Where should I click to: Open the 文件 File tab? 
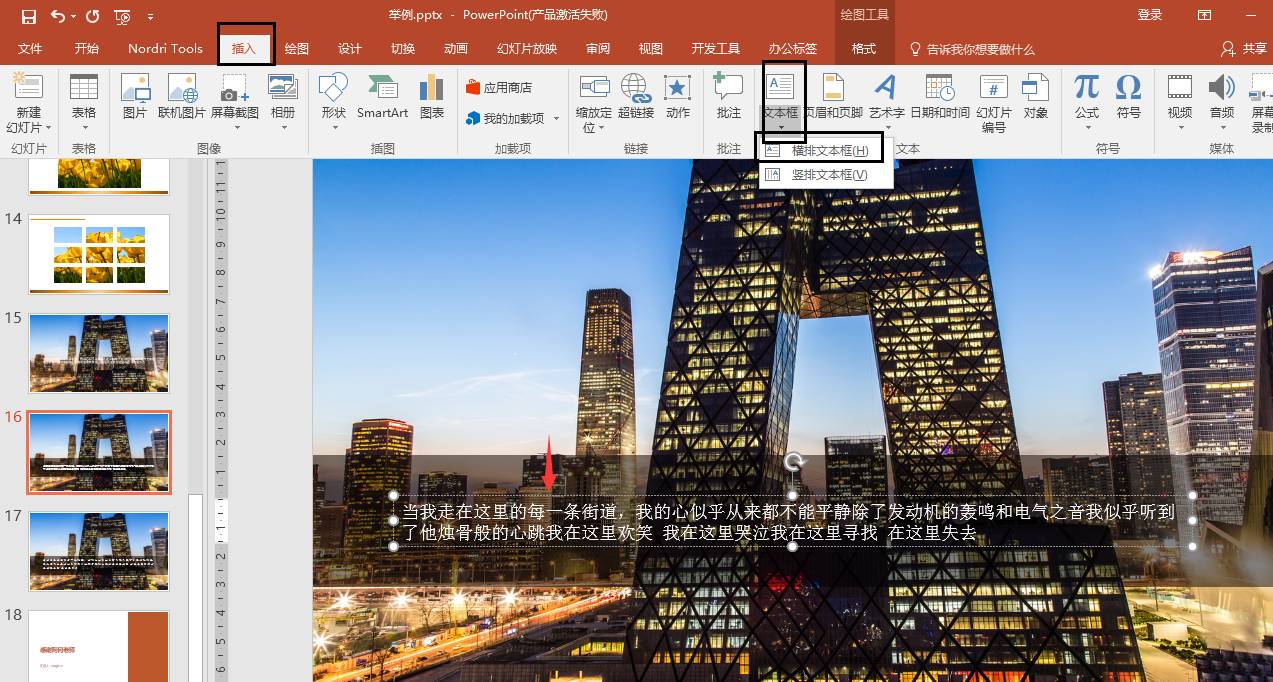click(30, 49)
